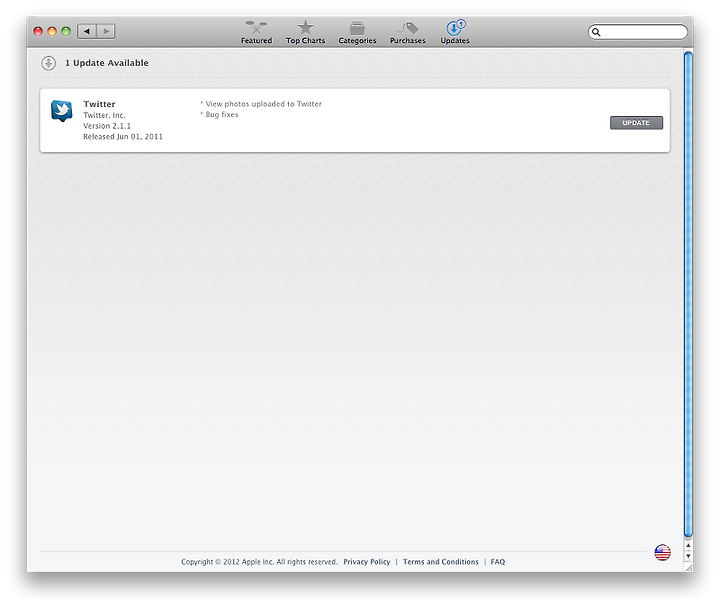Close the App Store window
Image resolution: width=720 pixels, height=599 pixels.
coord(38,31)
